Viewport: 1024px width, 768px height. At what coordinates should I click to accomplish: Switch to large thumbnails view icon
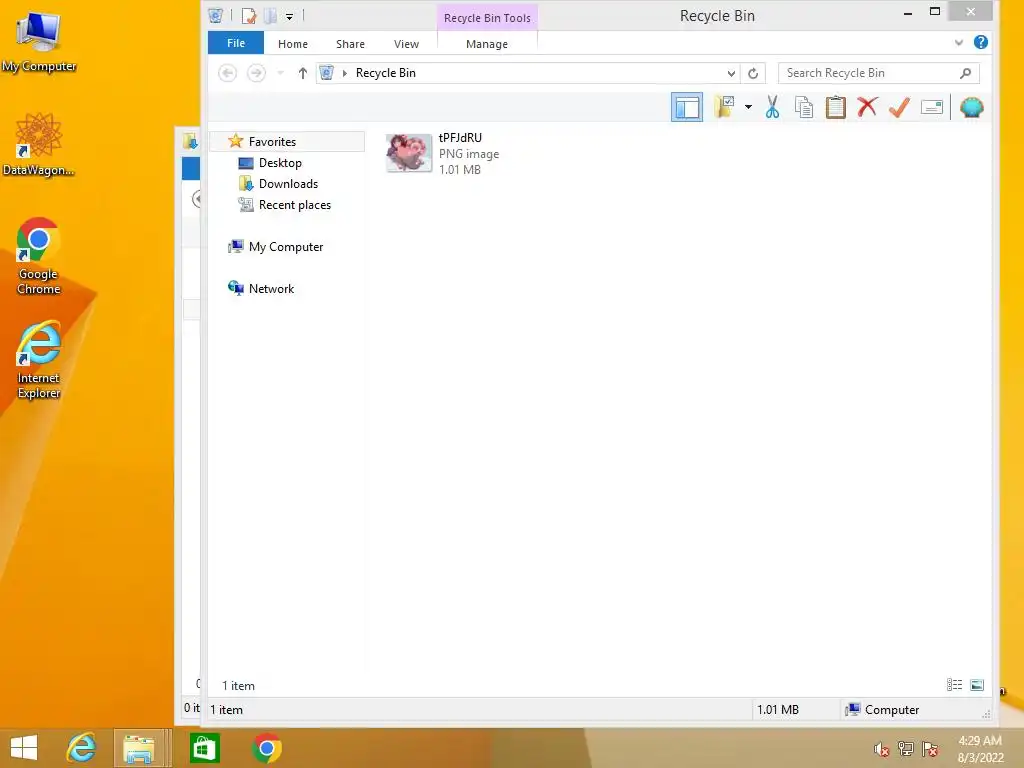point(977,684)
